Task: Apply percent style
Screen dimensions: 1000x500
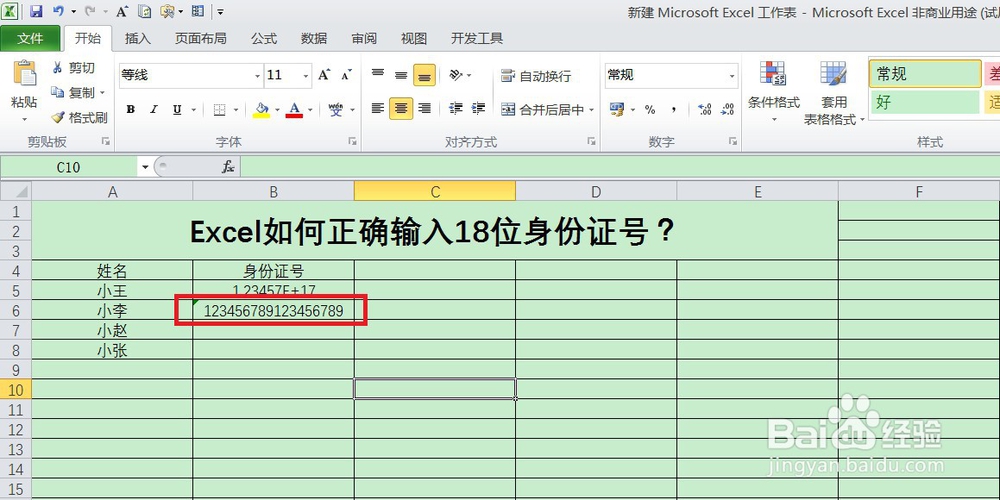Action: [650, 110]
